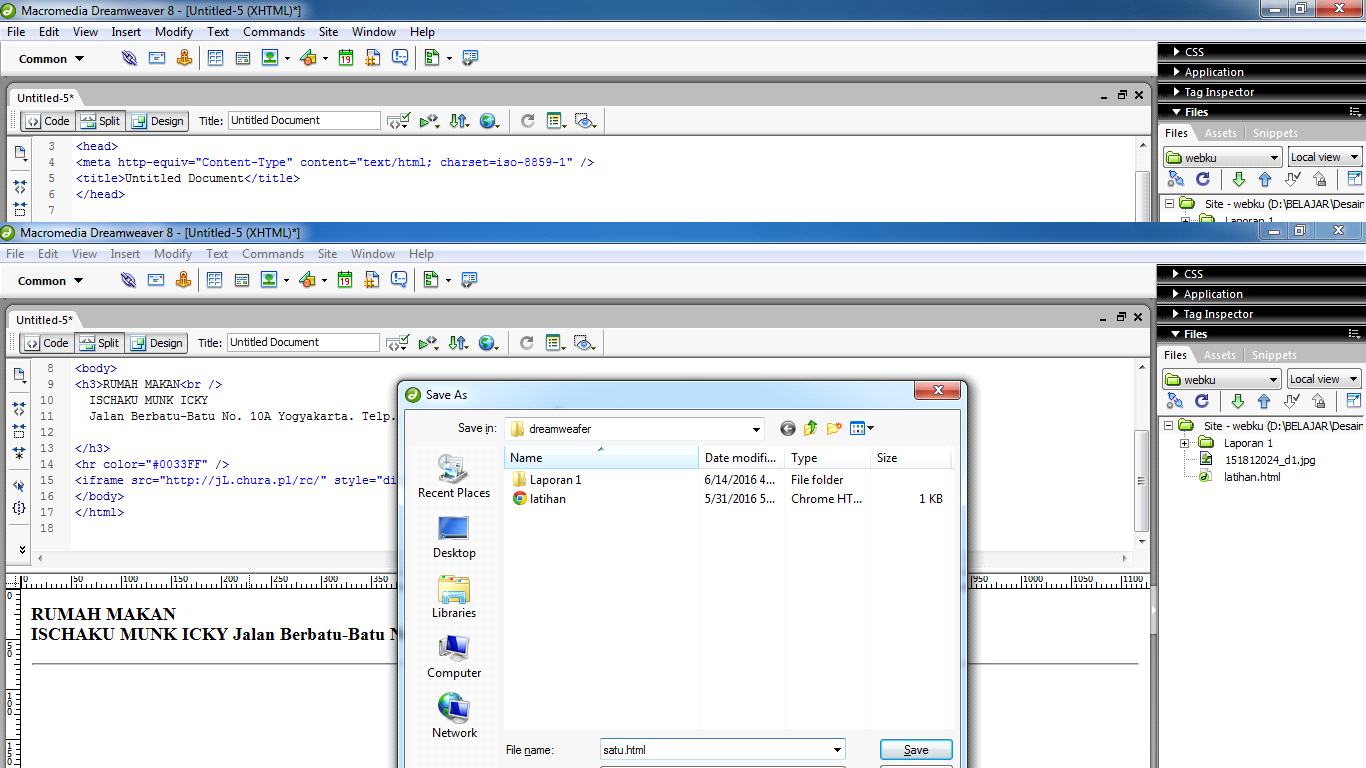The image size is (1366, 768).
Task: Switch upper window to Design view
Action: [157, 121]
